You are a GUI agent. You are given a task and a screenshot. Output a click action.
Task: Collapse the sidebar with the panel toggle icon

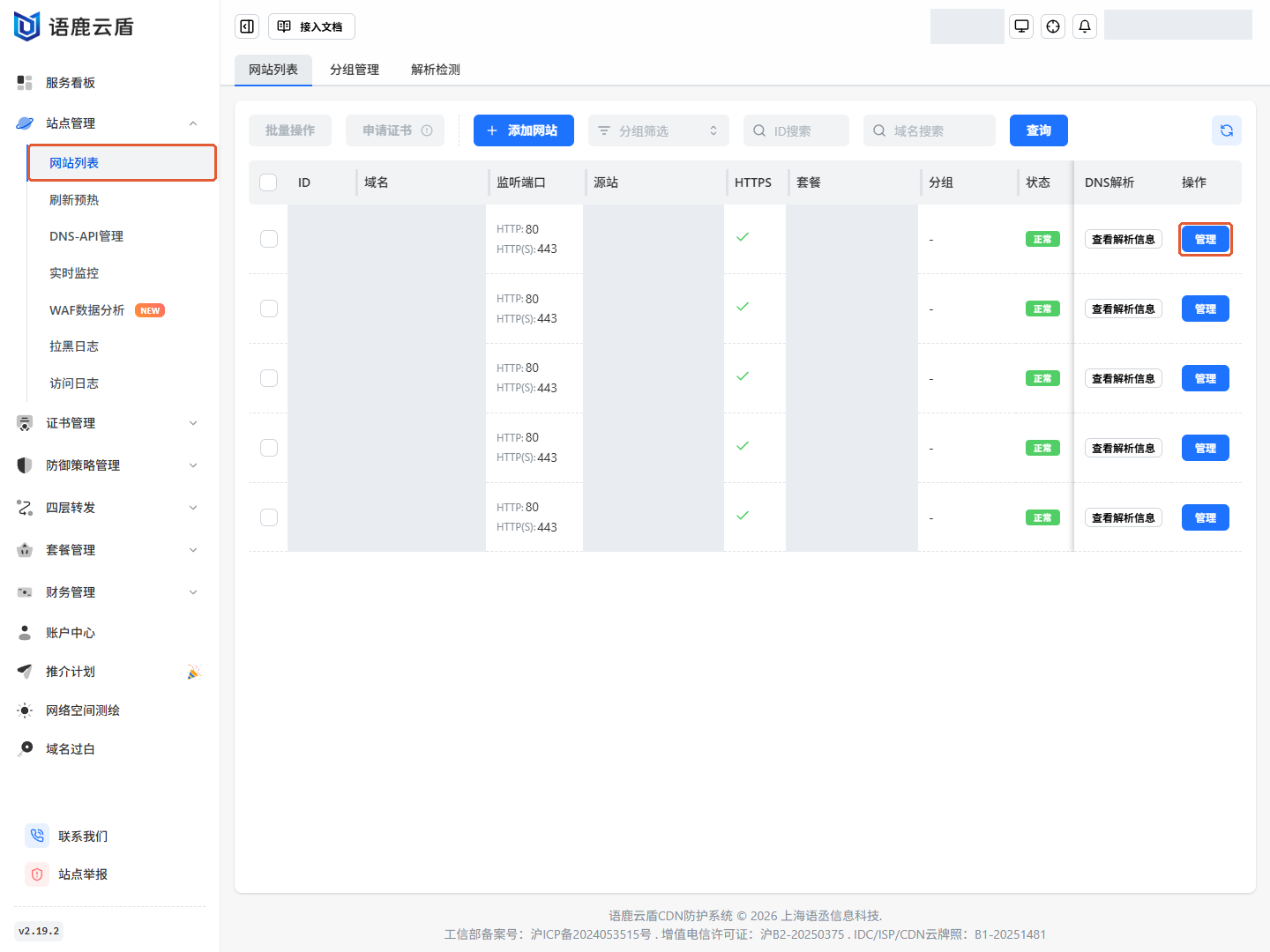pos(247,26)
